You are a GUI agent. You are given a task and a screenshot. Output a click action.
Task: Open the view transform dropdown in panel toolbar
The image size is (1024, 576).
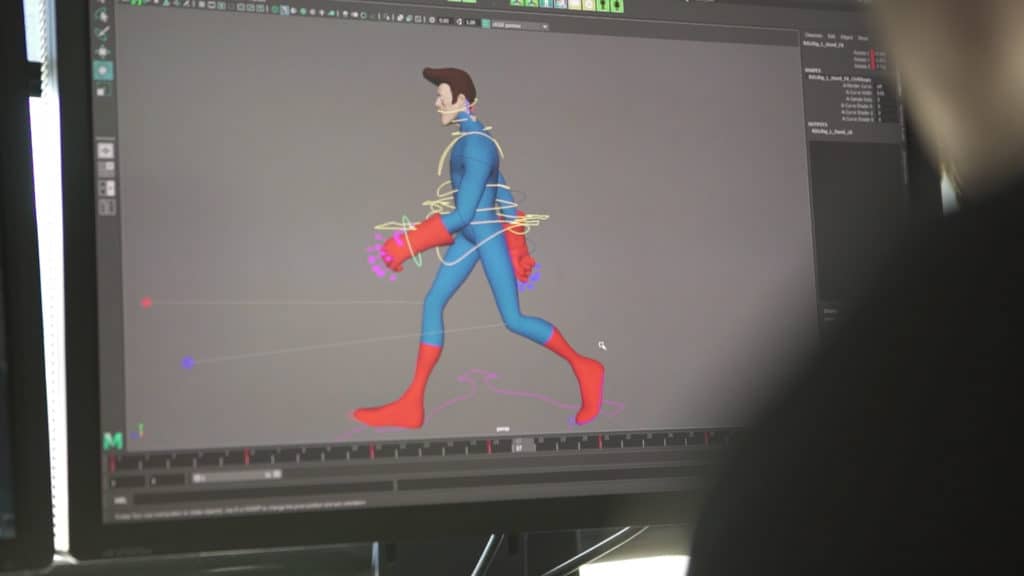coord(520,25)
